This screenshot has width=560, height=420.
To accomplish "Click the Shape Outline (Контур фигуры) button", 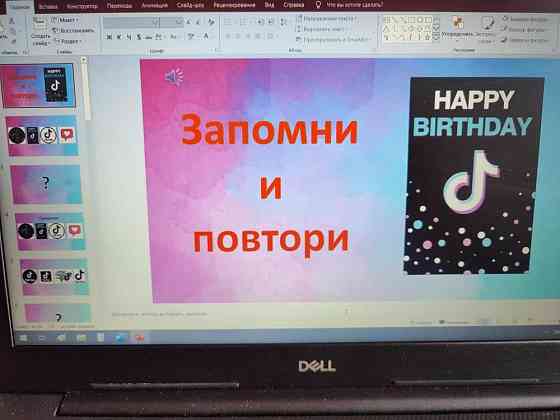I will pos(524,30).
